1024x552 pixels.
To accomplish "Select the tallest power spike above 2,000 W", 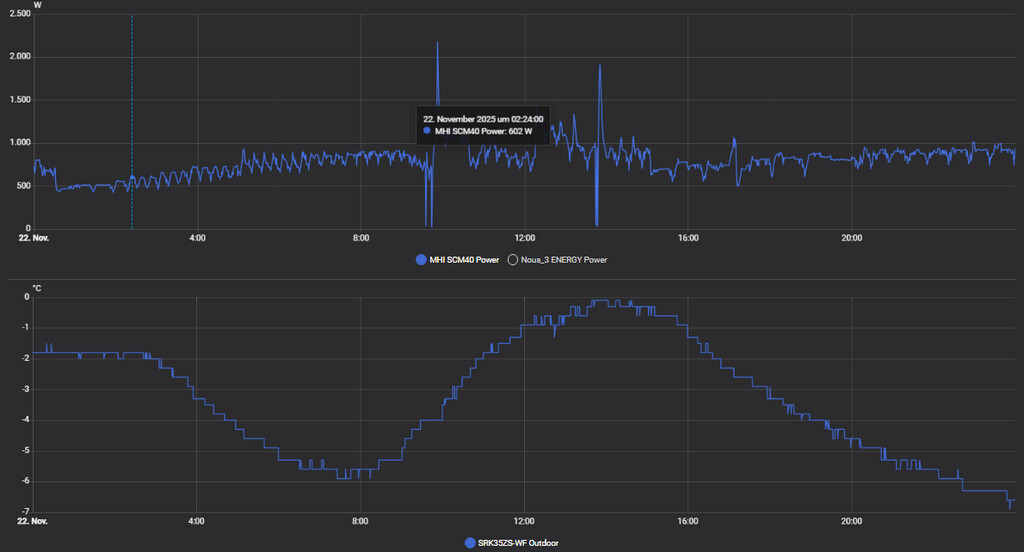I will click(437, 45).
